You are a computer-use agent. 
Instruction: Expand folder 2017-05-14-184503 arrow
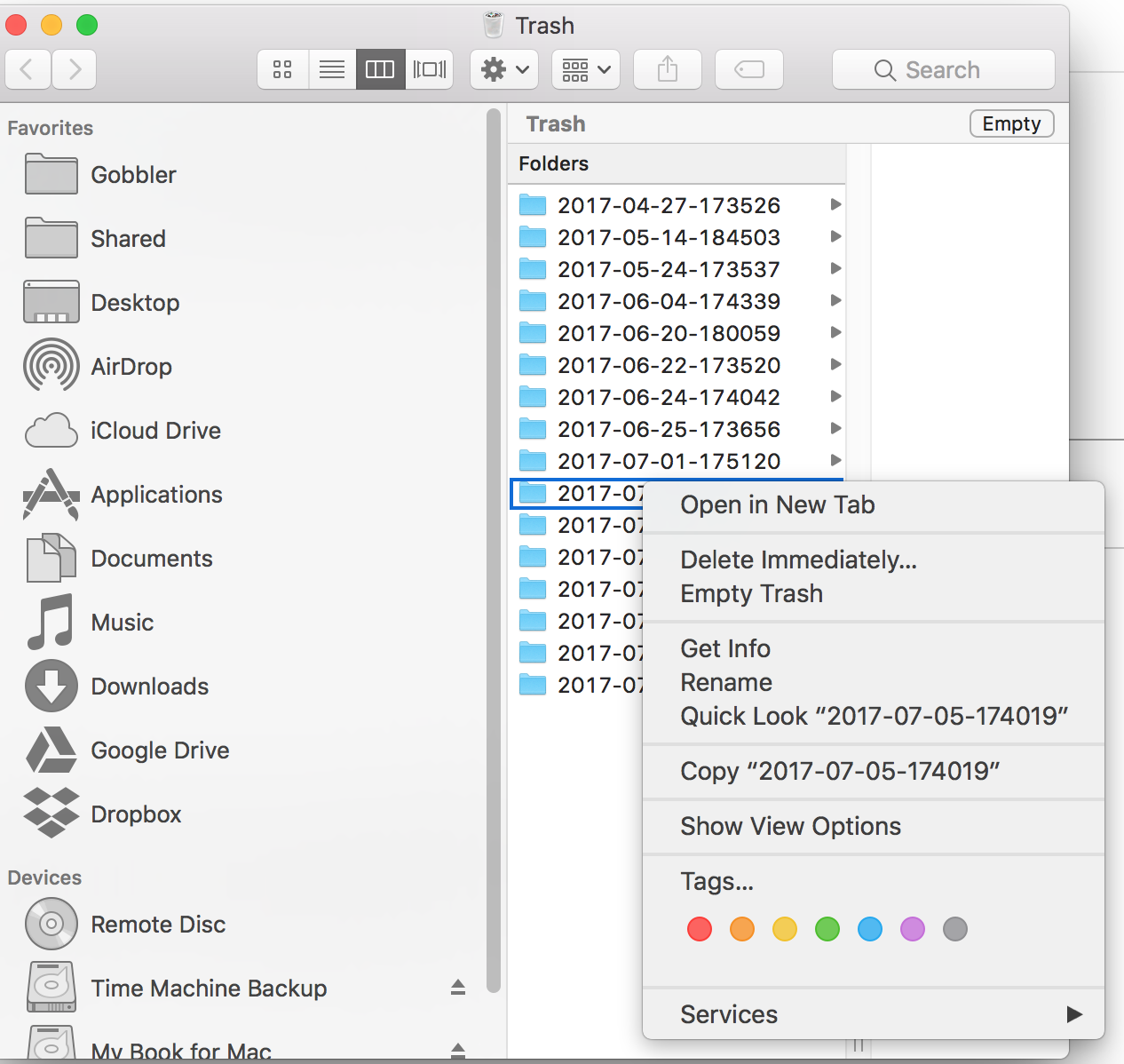coord(835,236)
